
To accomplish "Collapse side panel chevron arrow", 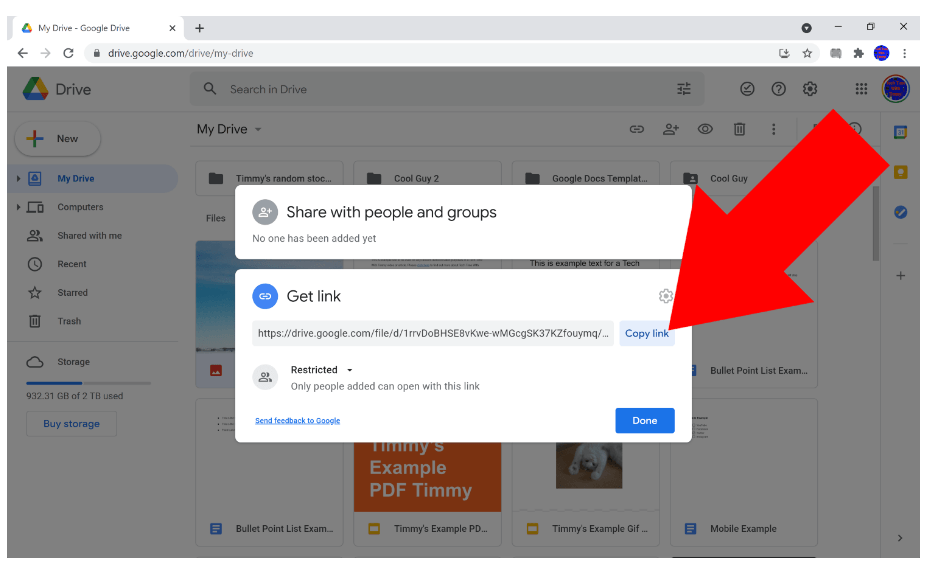I will 900,538.
